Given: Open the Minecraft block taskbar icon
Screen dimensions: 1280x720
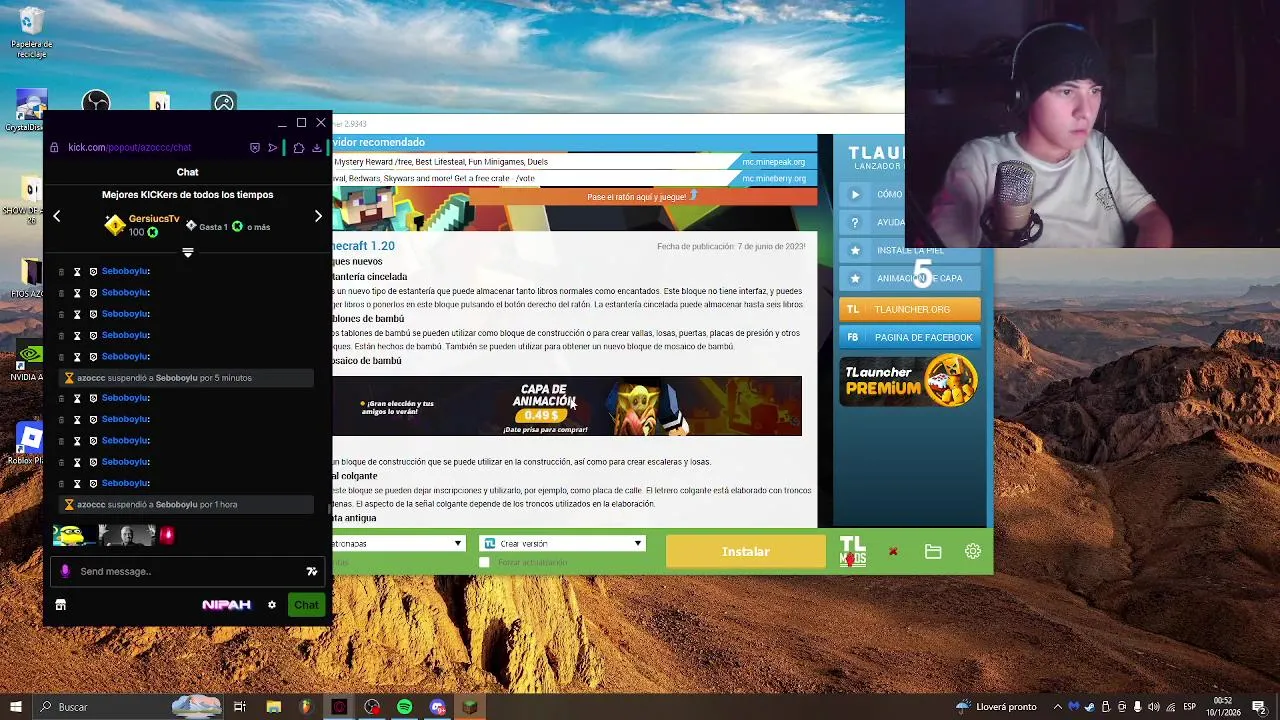Looking at the screenshot, I should [470, 707].
